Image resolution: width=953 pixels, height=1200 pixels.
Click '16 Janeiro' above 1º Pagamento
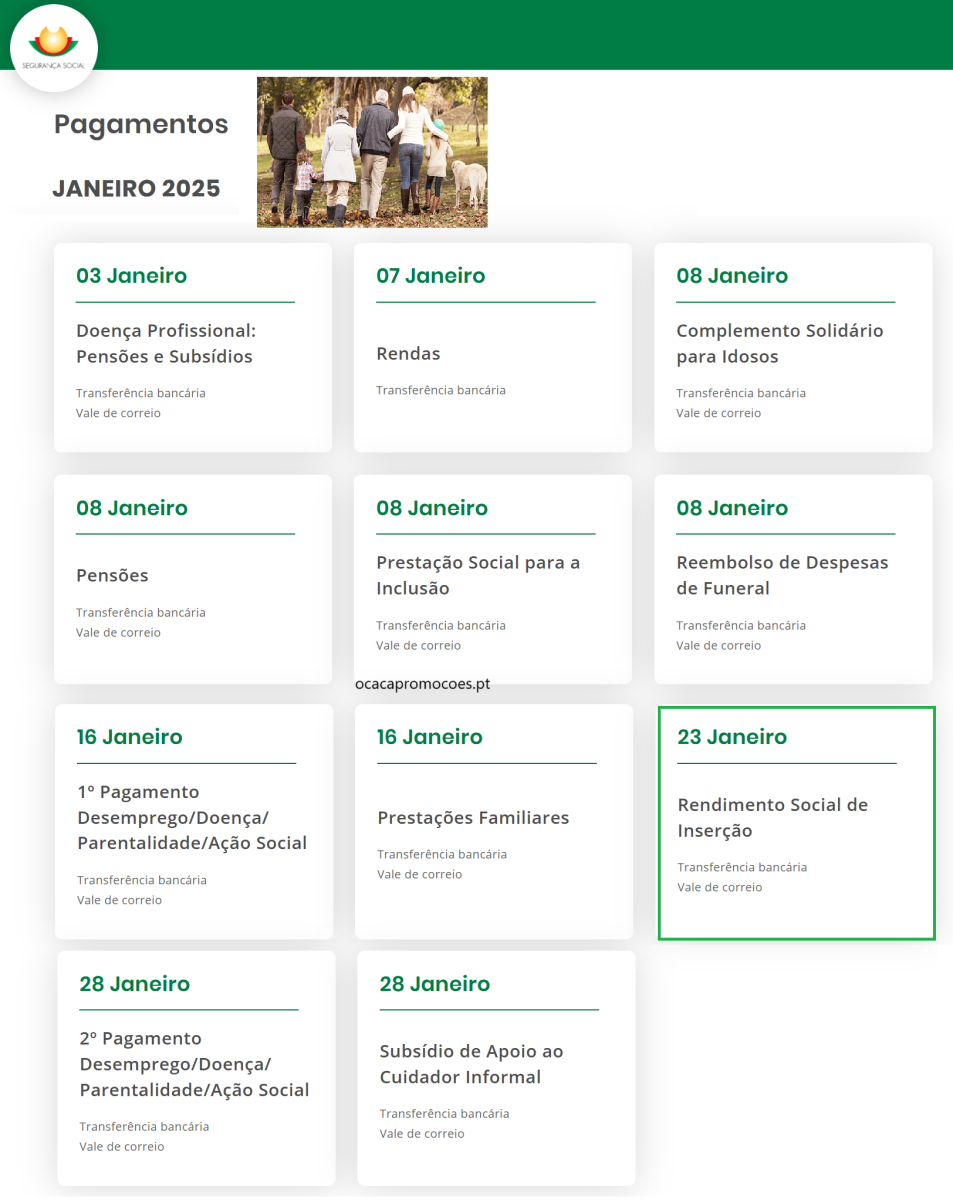[x=130, y=736]
